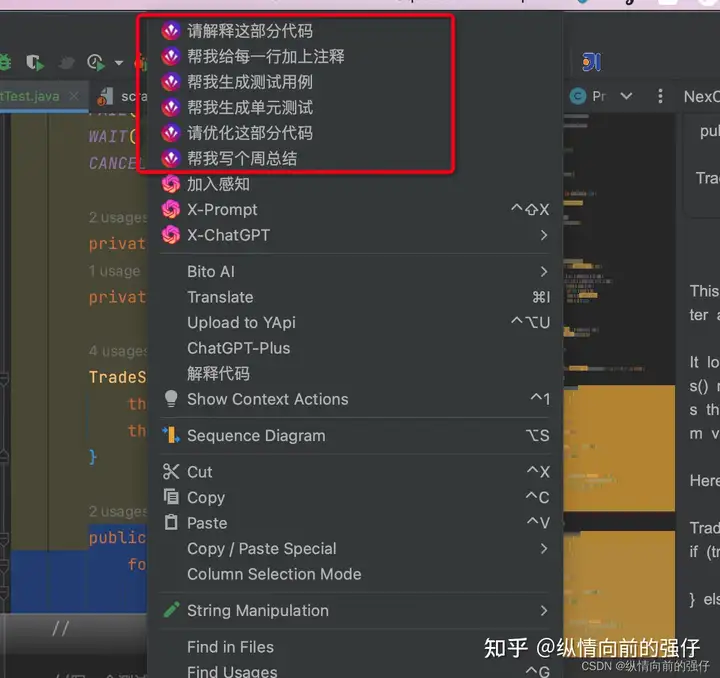The width and height of the screenshot is (720, 678).
Task: Expand Copy / Paste Special arrow
Action: pyautogui.click(x=544, y=549)
